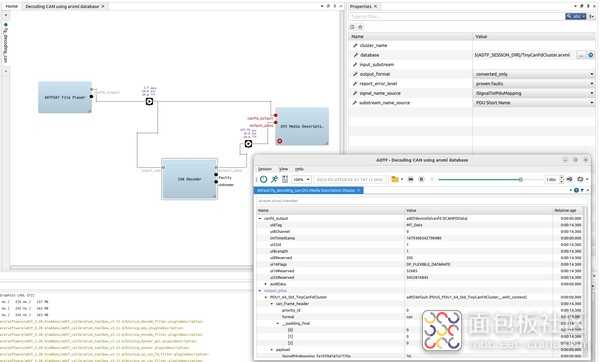Image resolution: width=600 pixels, height=362 pixels.
Task: Click the Value column header in the display table
Action: point(478,210)
